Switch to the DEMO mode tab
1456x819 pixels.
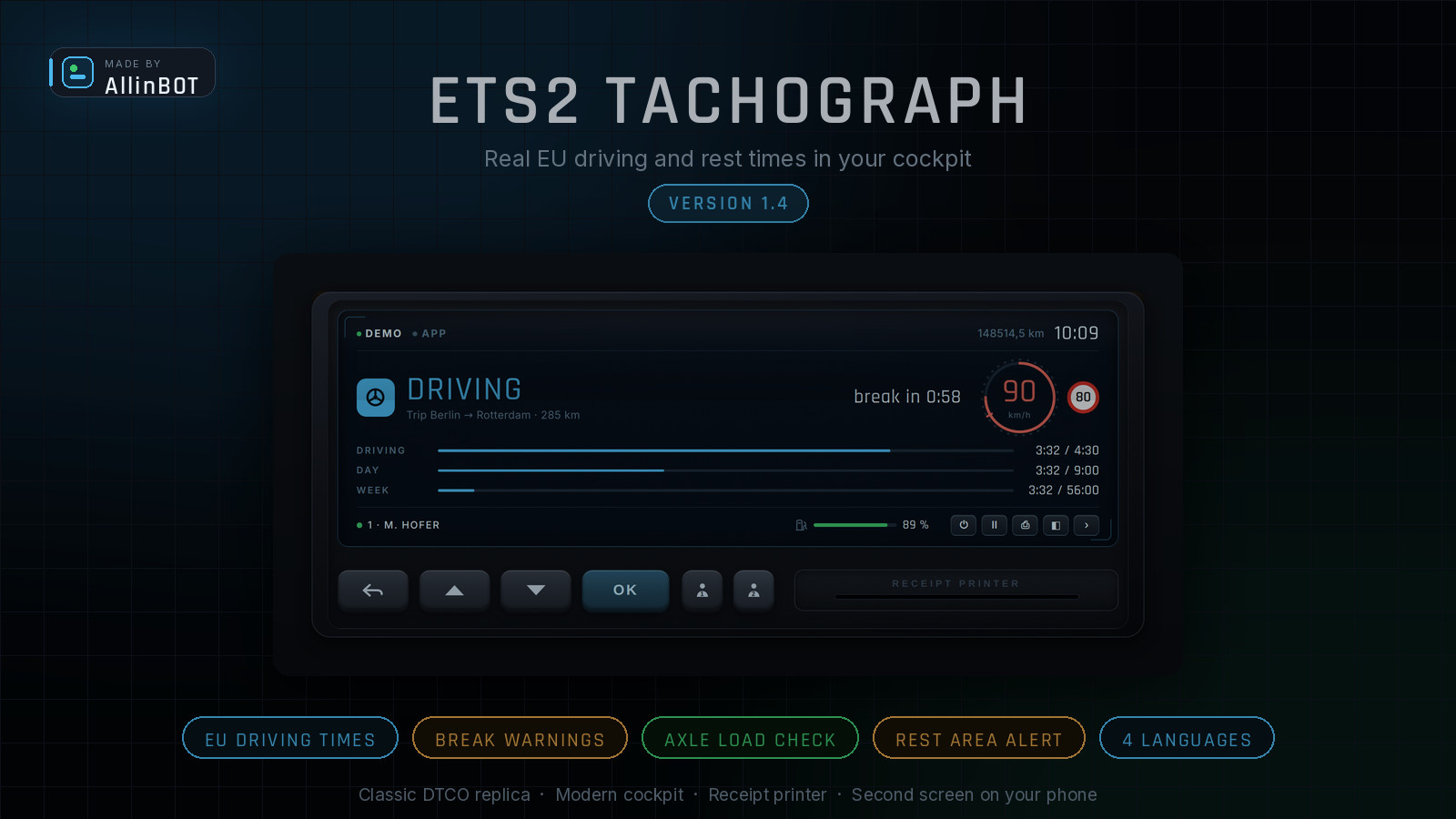click(379, 334)
